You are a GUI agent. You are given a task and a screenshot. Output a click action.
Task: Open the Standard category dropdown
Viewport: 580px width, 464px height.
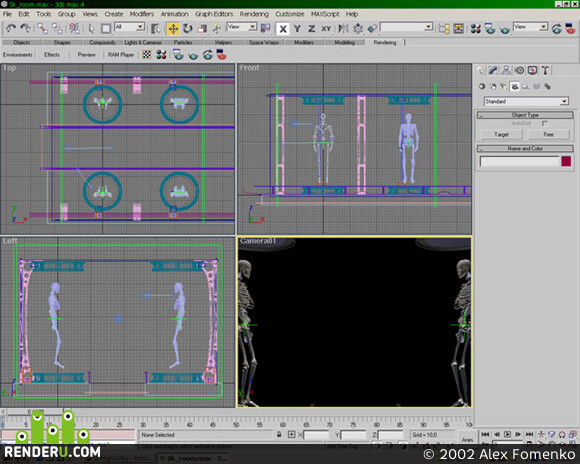526,101
